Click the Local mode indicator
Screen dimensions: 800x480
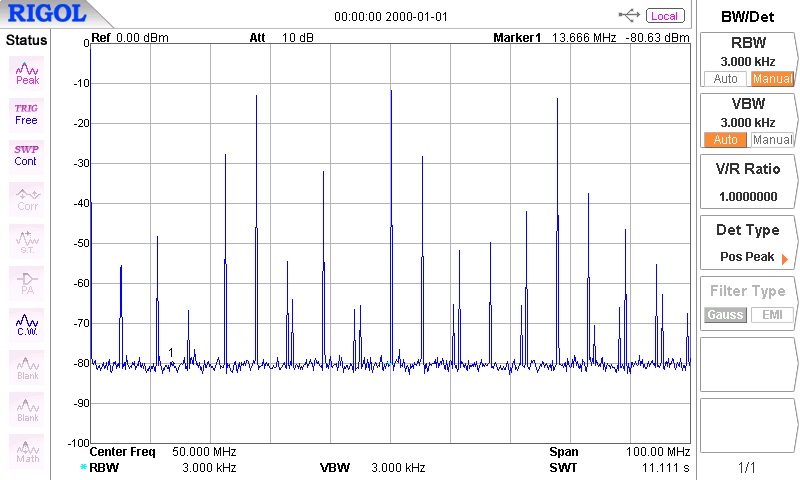click(664, 15)
